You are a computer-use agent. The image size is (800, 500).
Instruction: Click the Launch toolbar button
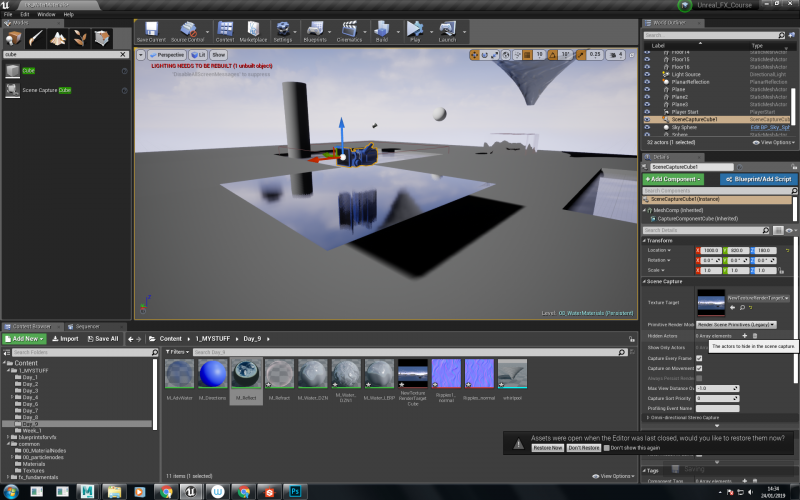pos(447,32)
